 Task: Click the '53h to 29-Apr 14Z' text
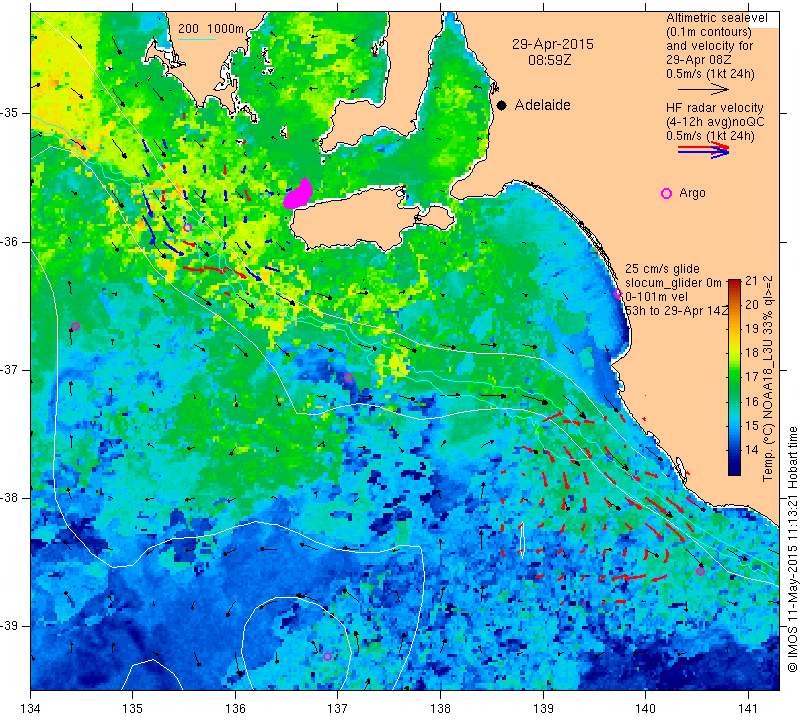pyautogui.click(x=676, y=311)
